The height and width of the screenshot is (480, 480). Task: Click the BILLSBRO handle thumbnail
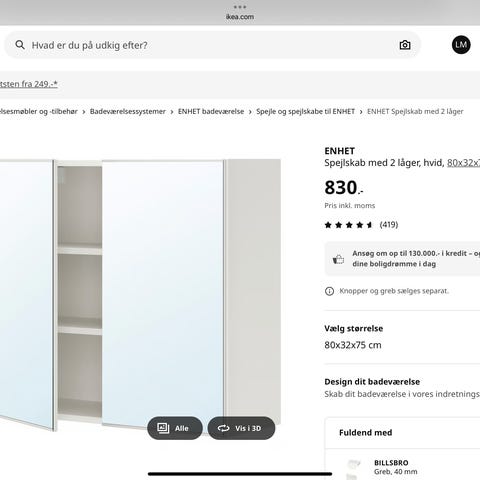tap(352, 468)
